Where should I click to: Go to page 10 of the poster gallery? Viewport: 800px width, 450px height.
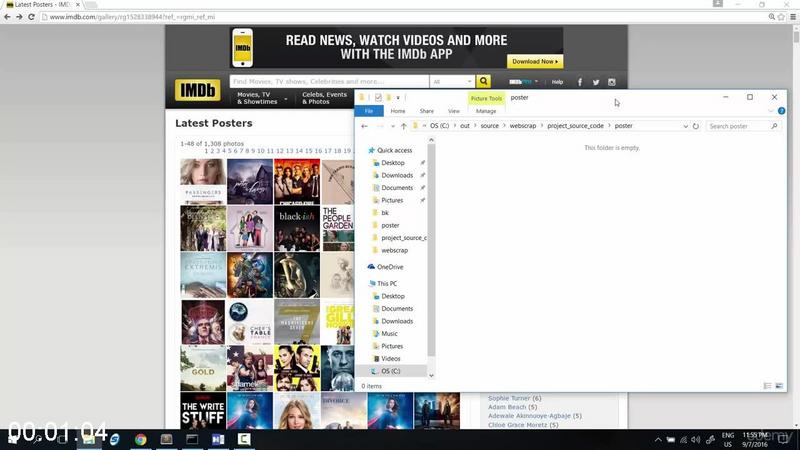(x=261, y=151)
